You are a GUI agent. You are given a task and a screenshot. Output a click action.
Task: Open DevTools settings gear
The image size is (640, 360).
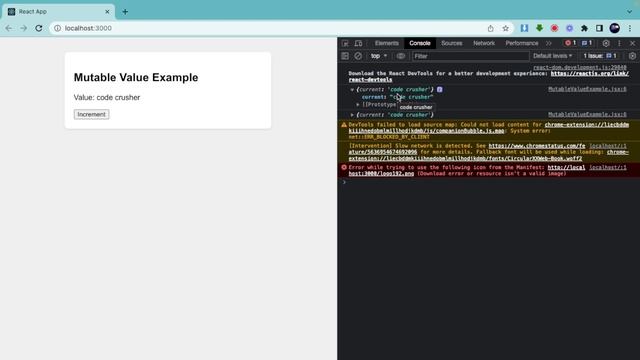(606, 43)
